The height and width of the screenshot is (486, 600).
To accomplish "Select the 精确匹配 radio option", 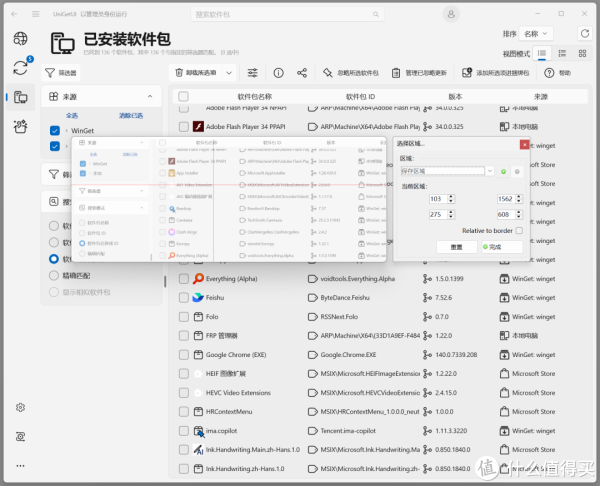I will coord(54,275).
